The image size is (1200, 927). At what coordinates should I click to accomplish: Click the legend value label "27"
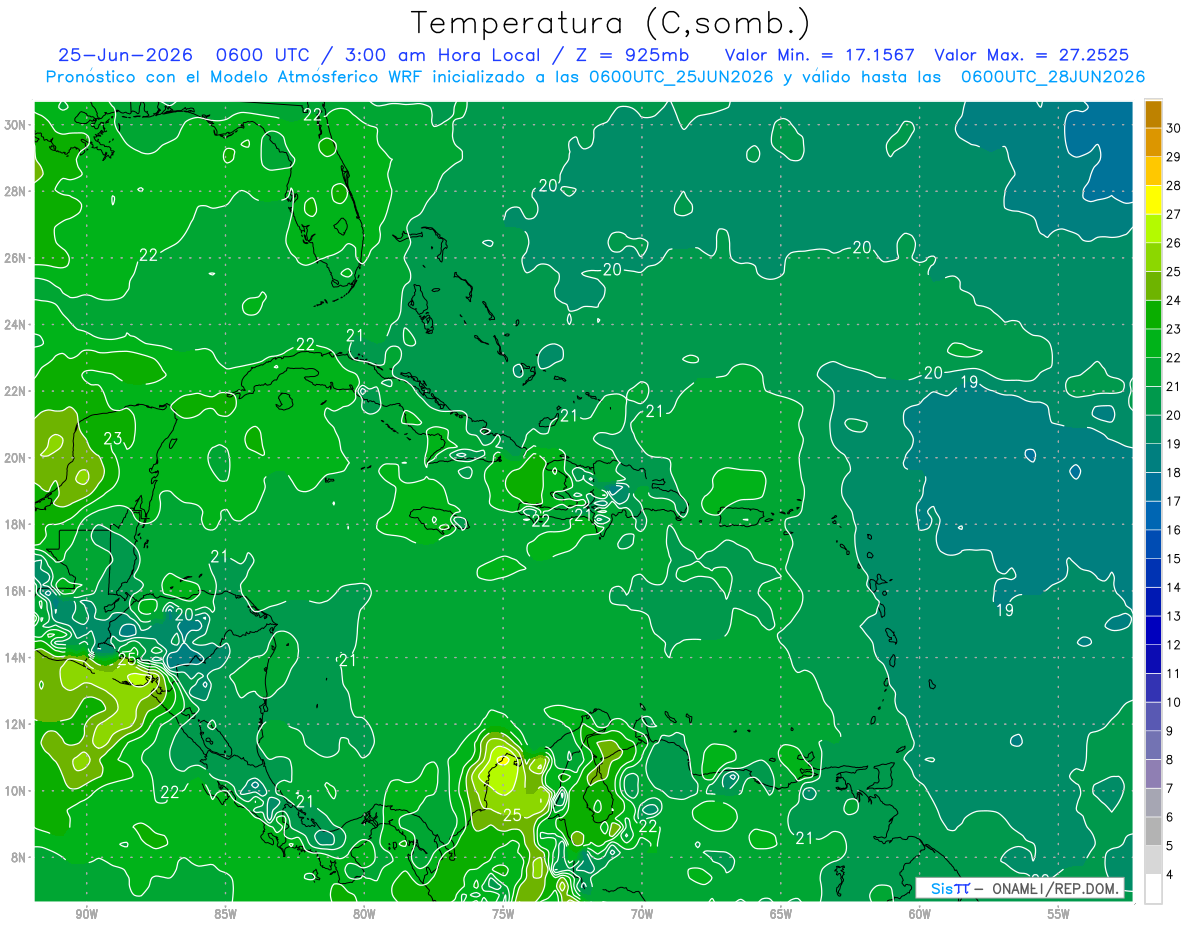point(1174,214)
